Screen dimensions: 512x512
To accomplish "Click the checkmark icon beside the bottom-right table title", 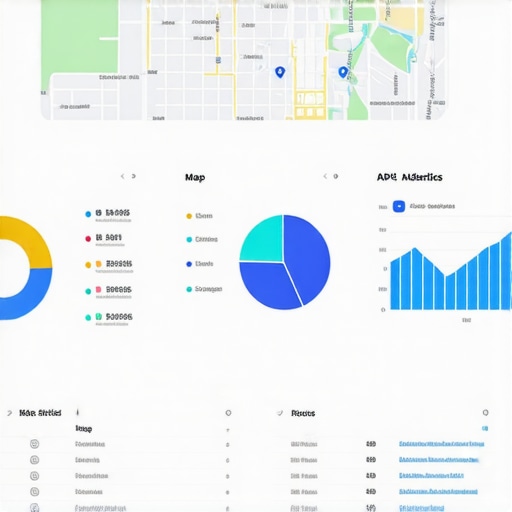I will coord(280,413).
